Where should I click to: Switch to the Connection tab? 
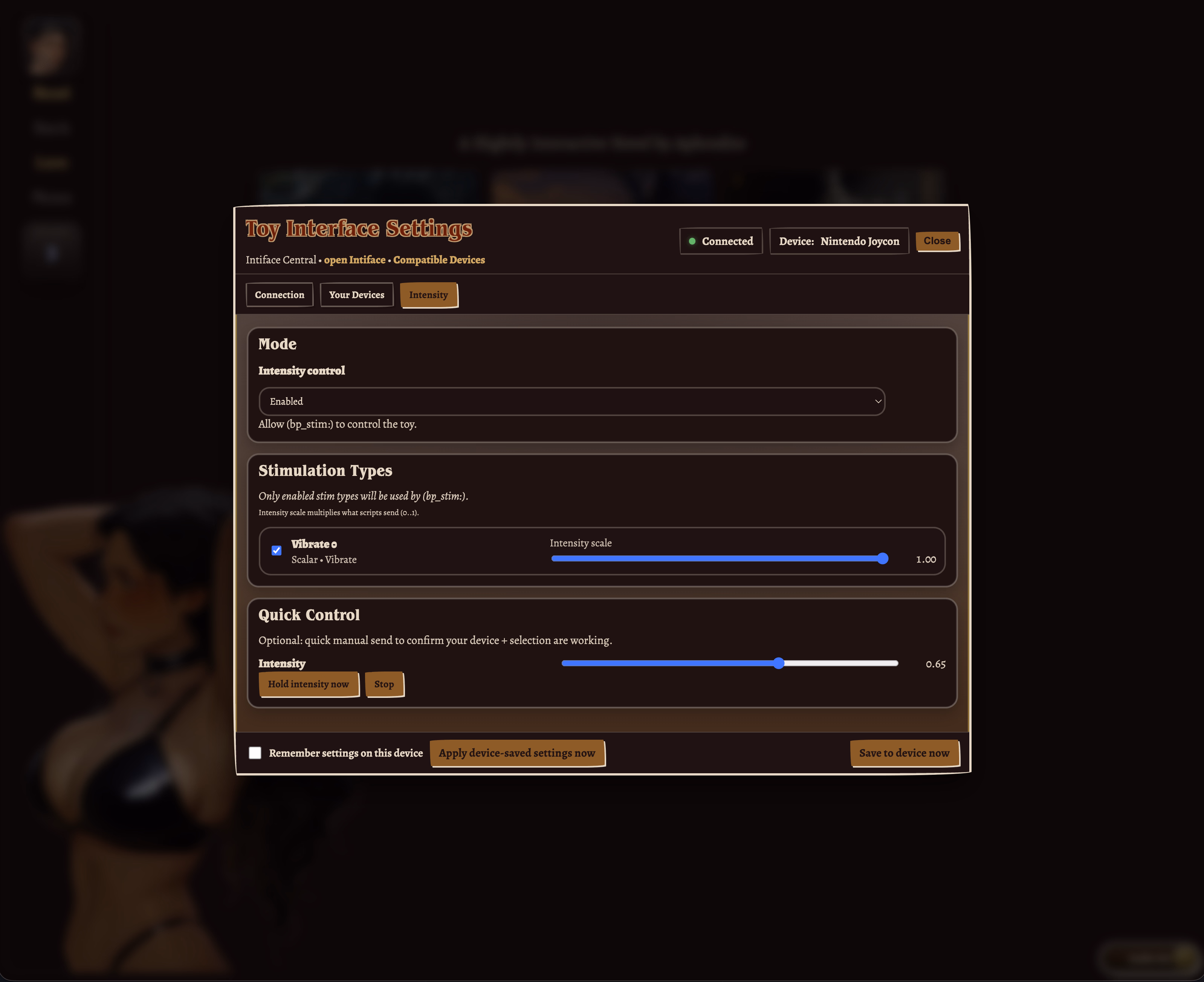click(x=280, y=295)
